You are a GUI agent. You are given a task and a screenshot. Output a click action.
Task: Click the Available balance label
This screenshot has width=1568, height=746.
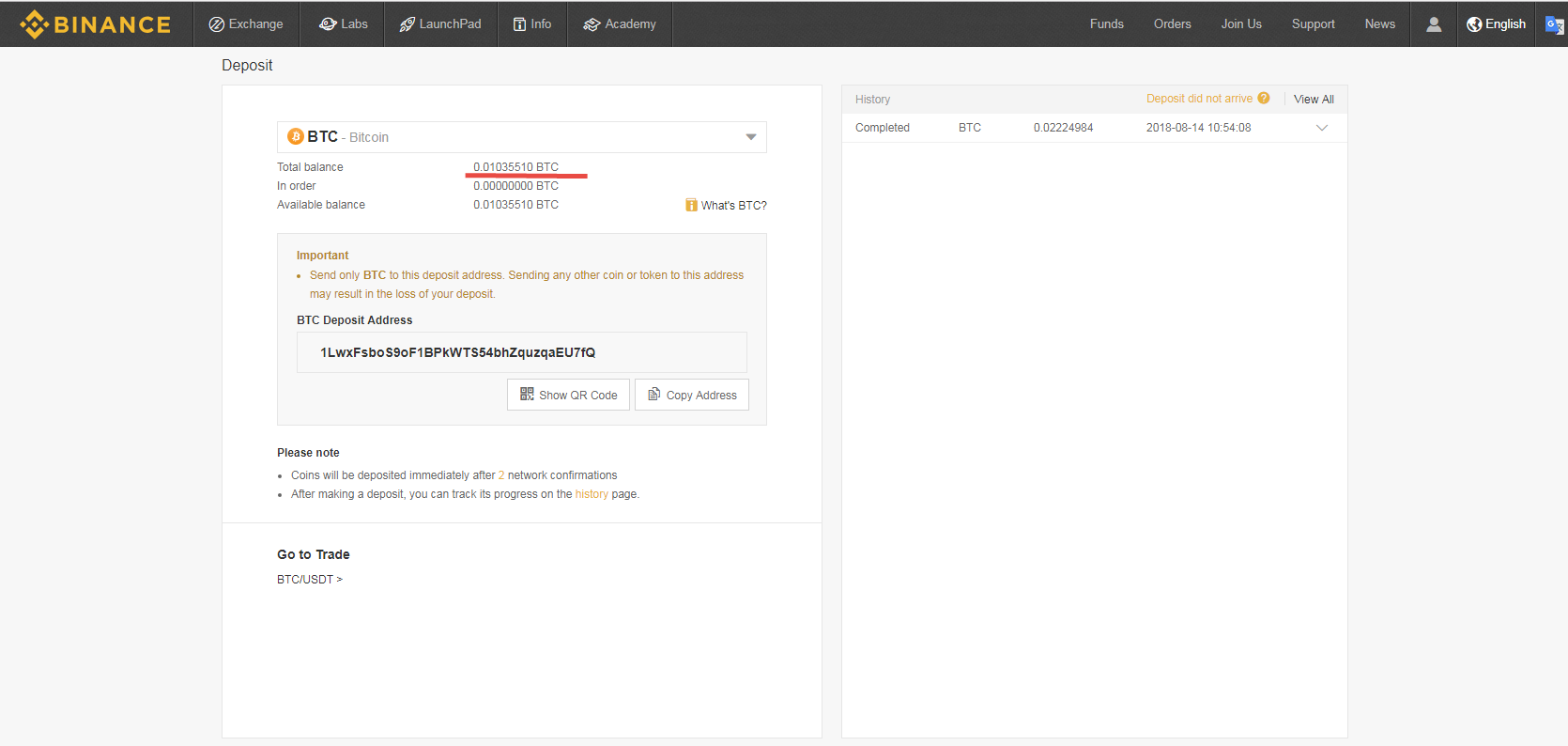[321, 205]
